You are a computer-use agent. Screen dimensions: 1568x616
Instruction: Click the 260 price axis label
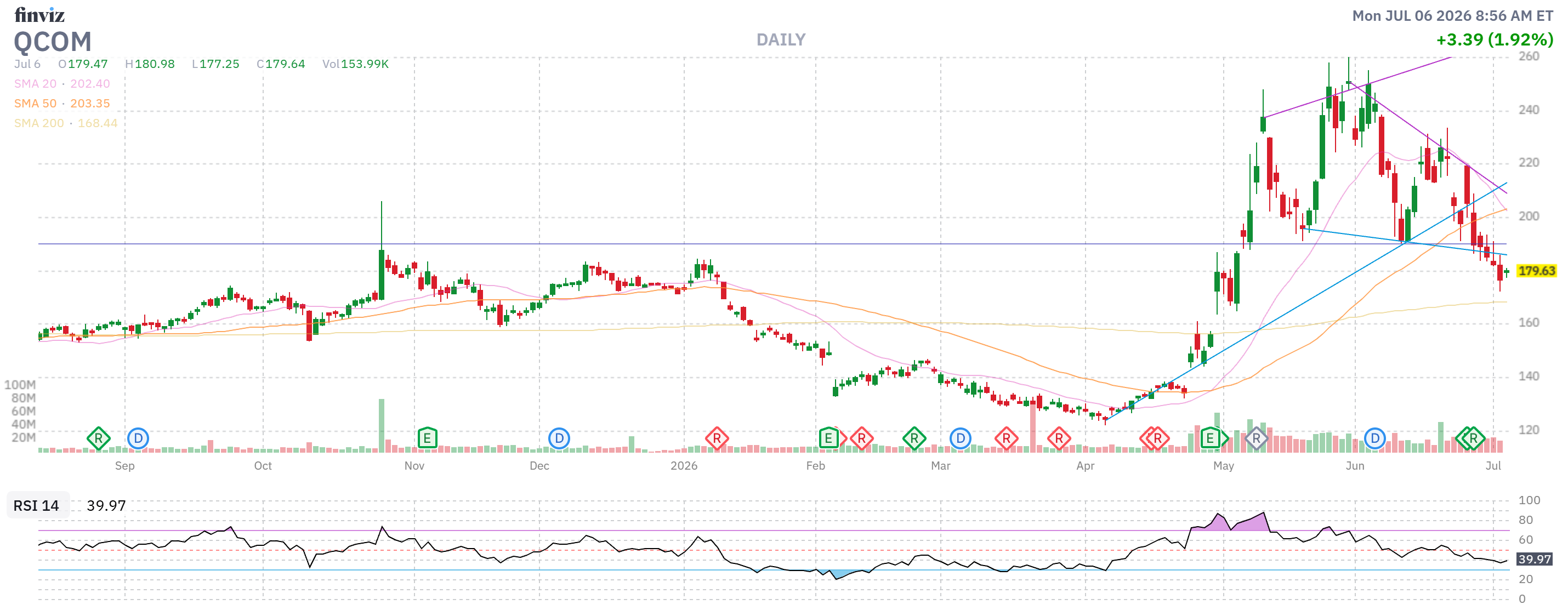(x=1529, y=56)
